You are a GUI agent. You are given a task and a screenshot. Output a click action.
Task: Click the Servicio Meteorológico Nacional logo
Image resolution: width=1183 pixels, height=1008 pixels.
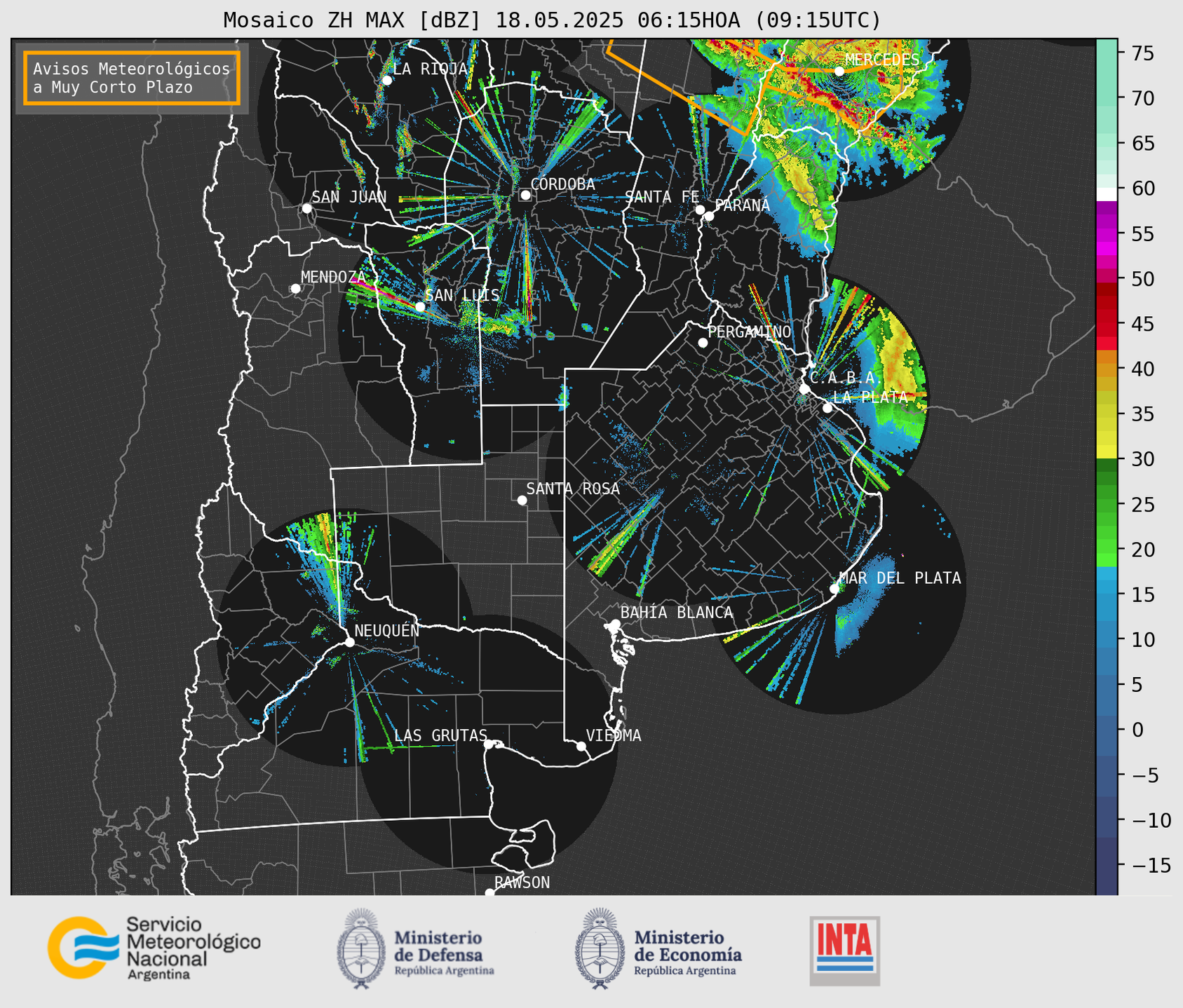[x=154, y=948]
